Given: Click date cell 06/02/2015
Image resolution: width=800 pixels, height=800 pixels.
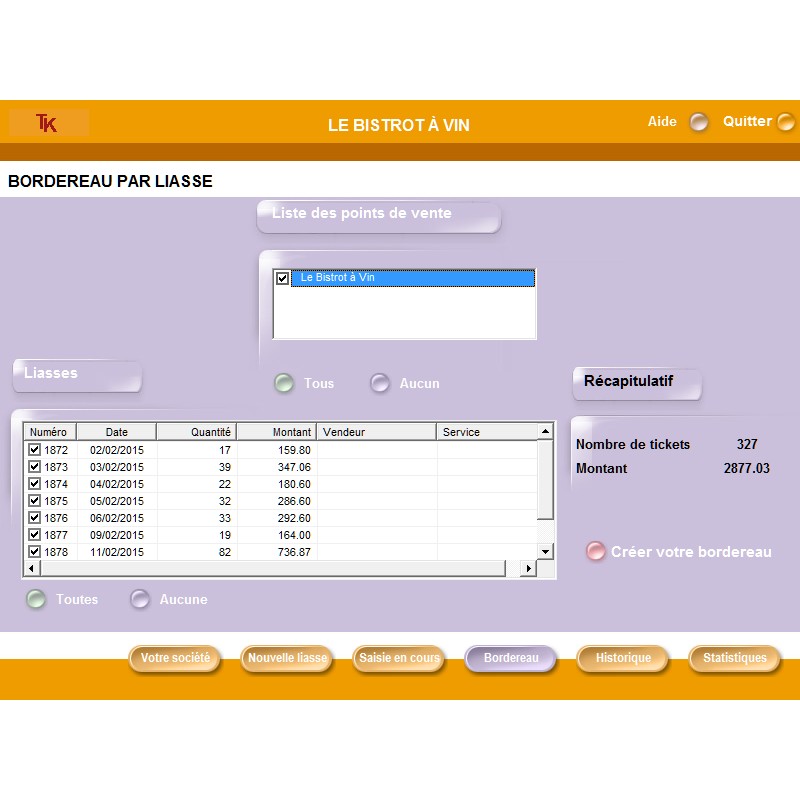Looking at the screenshot, I should 117,518.
